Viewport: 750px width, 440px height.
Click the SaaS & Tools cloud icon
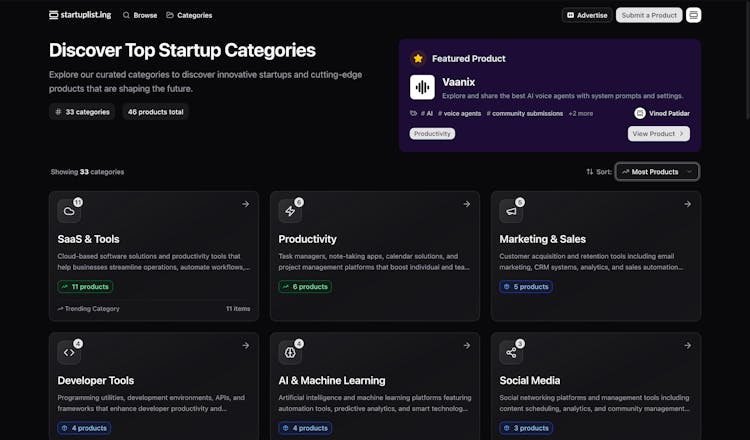69,211
